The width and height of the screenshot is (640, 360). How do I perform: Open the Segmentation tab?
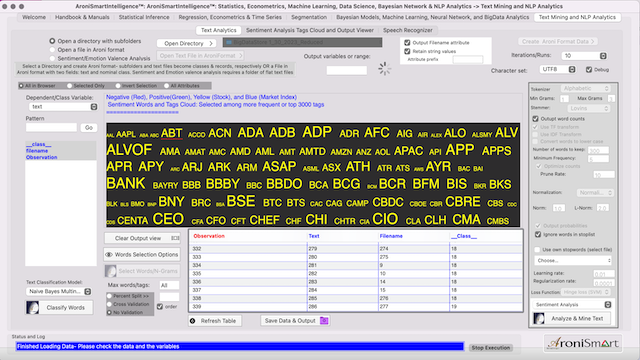pyautogui.click(x=309, y=17)
